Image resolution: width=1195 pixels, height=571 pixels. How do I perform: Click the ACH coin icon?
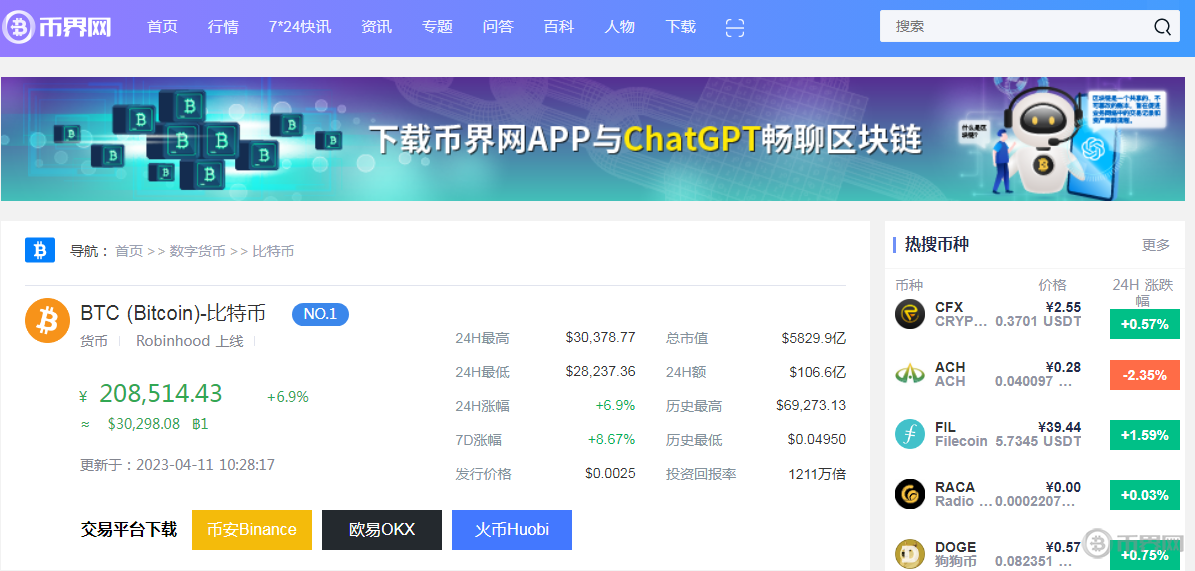pos(910,374)
